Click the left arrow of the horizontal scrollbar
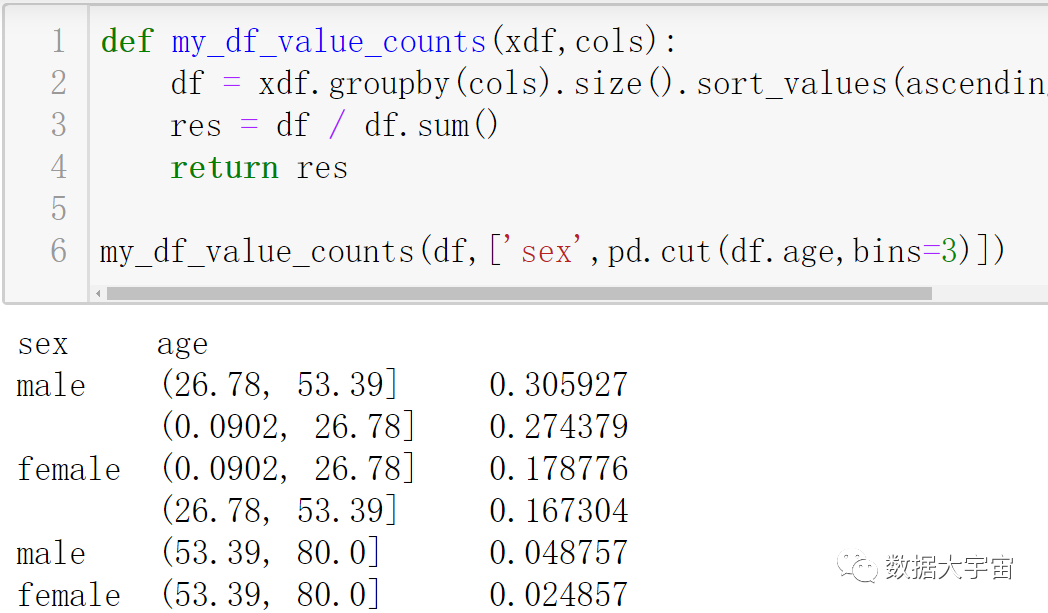1048x613 pixels. [98, 294]
